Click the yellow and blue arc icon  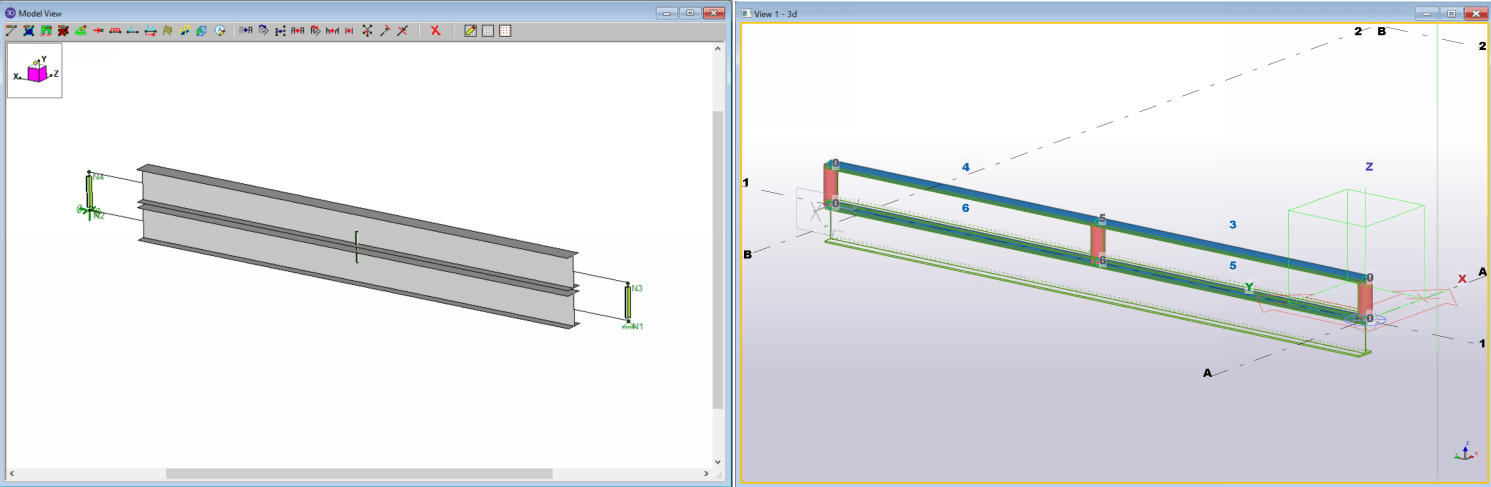pyautogui.click(x=185, y=31)
